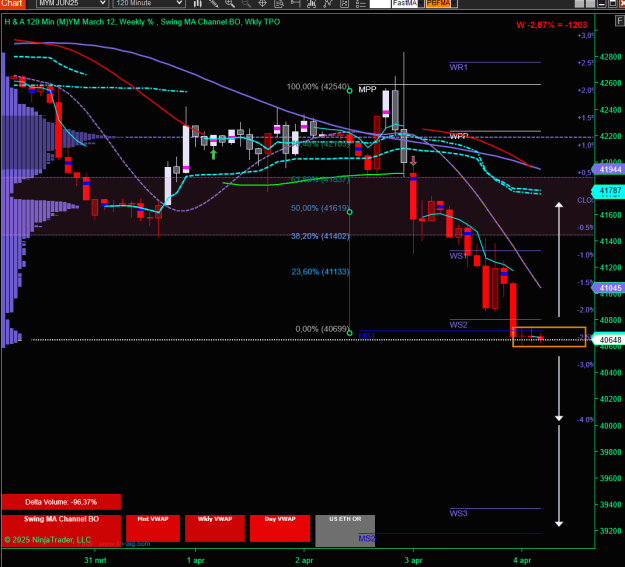Viewport: 625px width, 567px height.
Task: Click the WS2 pivot label
Action: coord(458,325)
